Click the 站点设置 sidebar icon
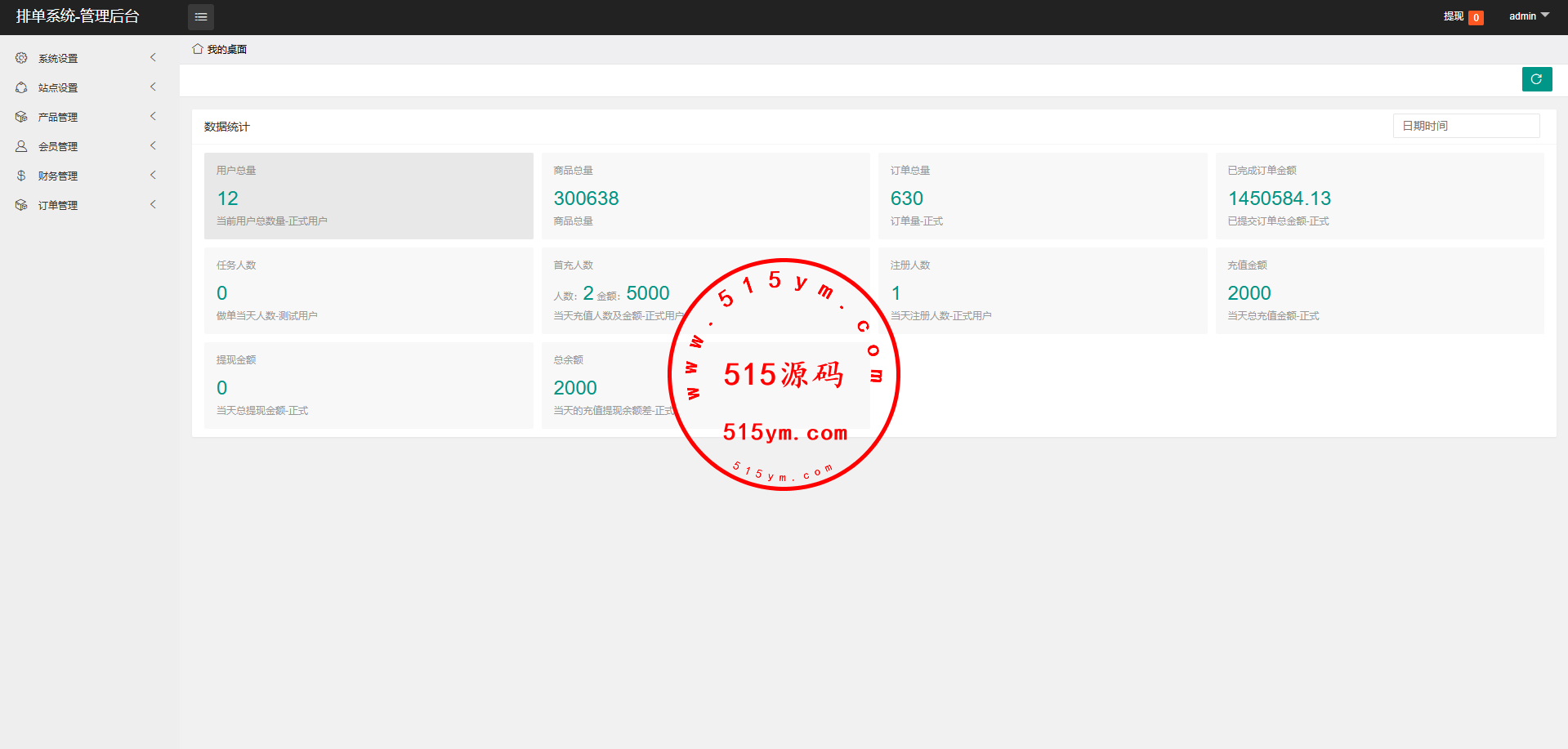This screenshot has height=749, width=1568. tap(21, 87)
